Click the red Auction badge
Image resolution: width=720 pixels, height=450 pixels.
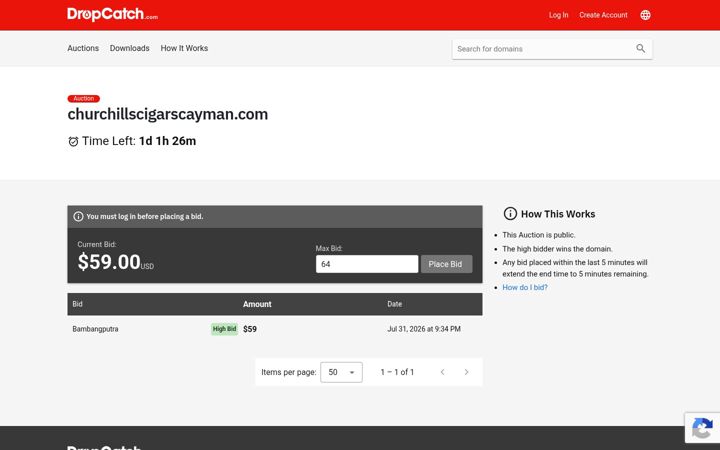click(84, 99)
